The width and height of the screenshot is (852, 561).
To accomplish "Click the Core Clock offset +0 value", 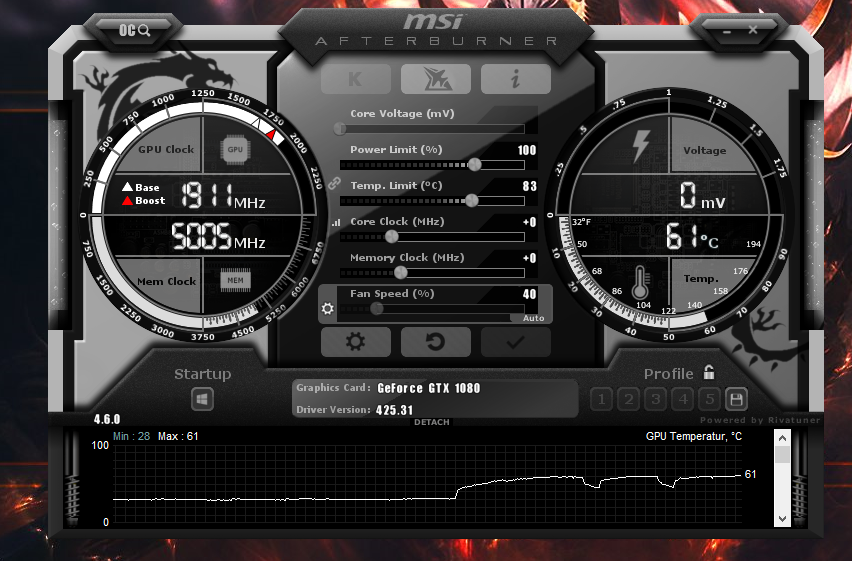I will pos(530,222).
